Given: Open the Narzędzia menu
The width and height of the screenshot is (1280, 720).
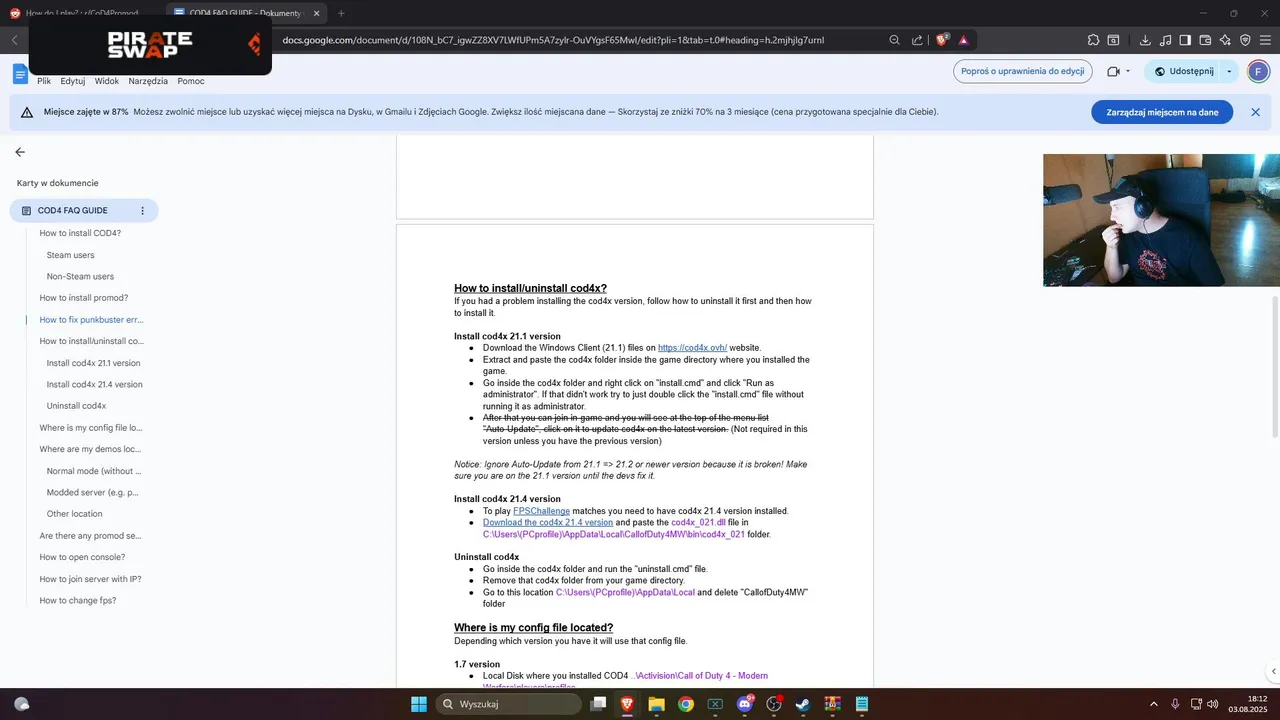Looking at the screenshot, I should coord(148,81).
